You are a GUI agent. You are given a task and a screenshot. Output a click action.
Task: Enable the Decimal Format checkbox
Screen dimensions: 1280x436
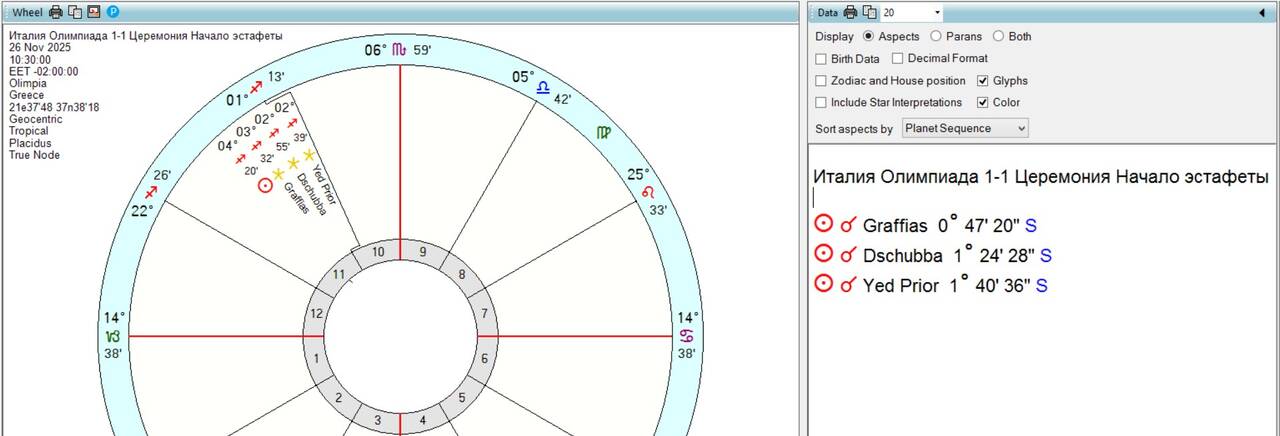coord(898,58)
